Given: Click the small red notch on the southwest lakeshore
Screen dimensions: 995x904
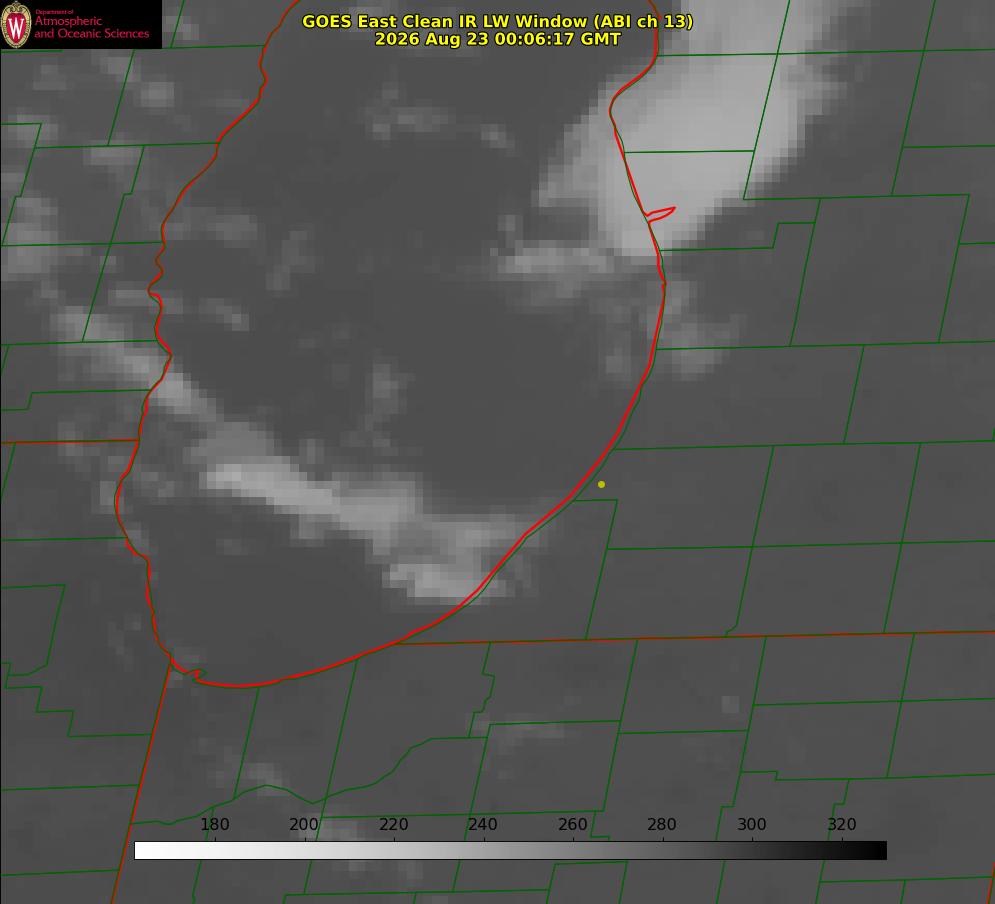Looking at the screenshot, I should [189, 674].
